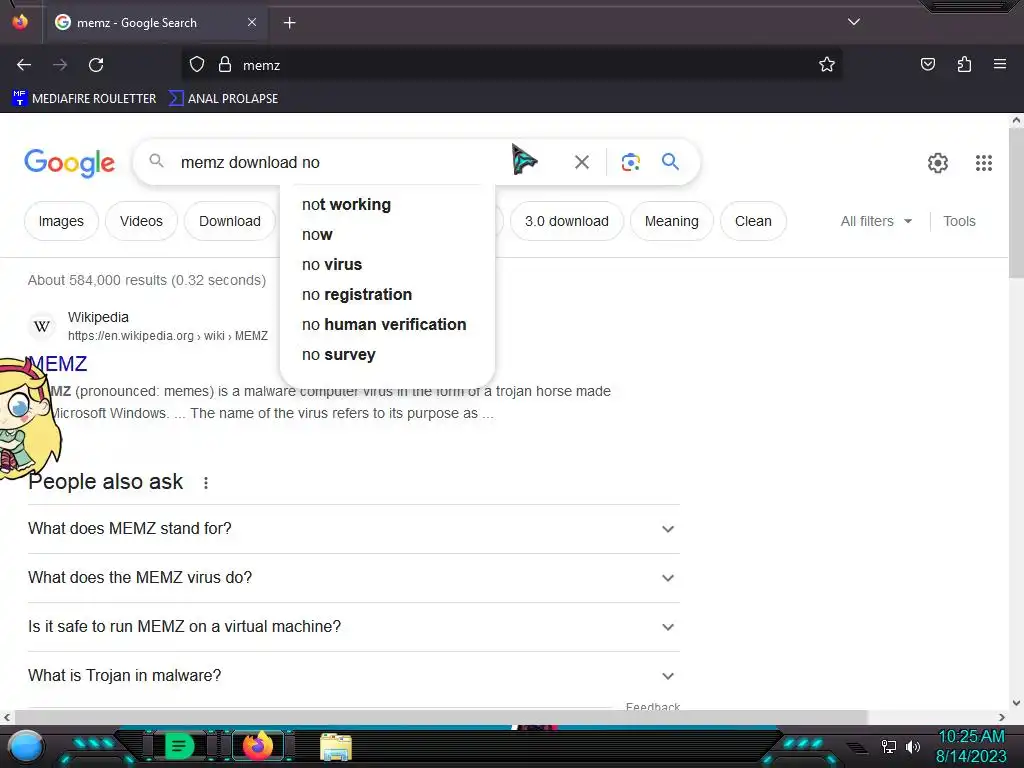This screenshot has width=1024, height=768.
Task: Choose suggestion "no registration"
Action: coord(387,295)
